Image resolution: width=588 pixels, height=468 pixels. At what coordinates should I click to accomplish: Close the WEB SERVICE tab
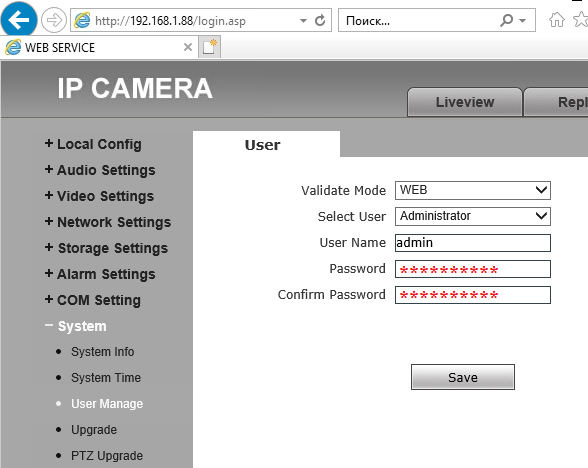188,47
